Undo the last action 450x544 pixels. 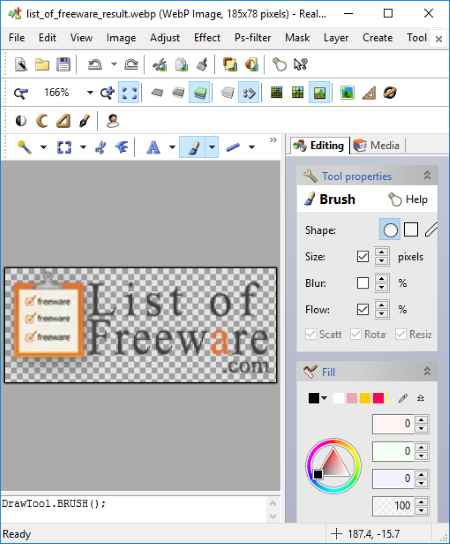click(95, 65)
